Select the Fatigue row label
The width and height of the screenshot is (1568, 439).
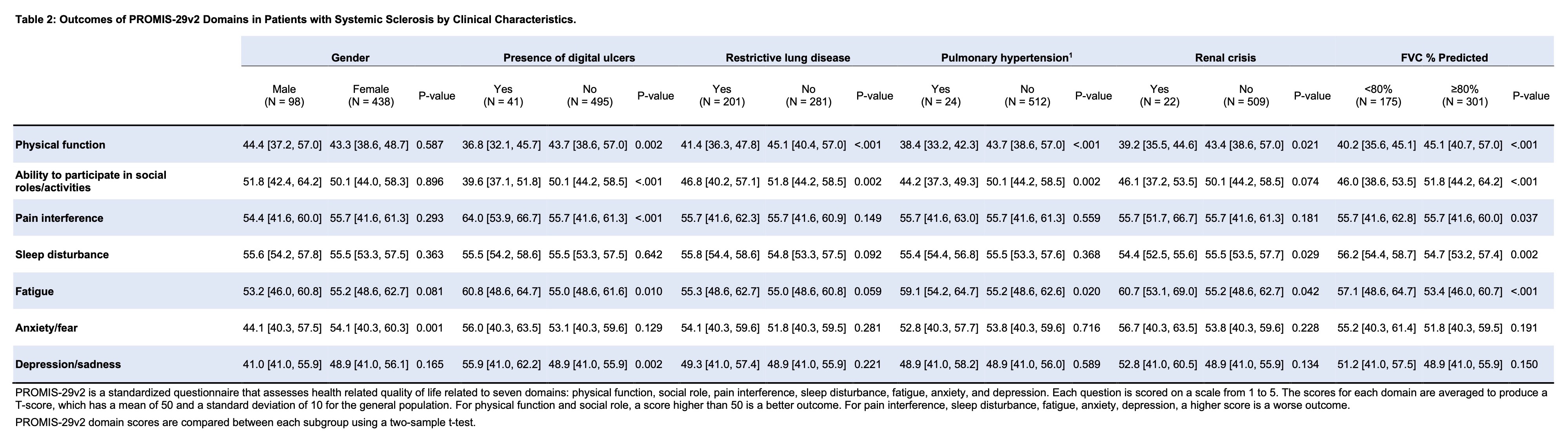click(x=35, y=291)
